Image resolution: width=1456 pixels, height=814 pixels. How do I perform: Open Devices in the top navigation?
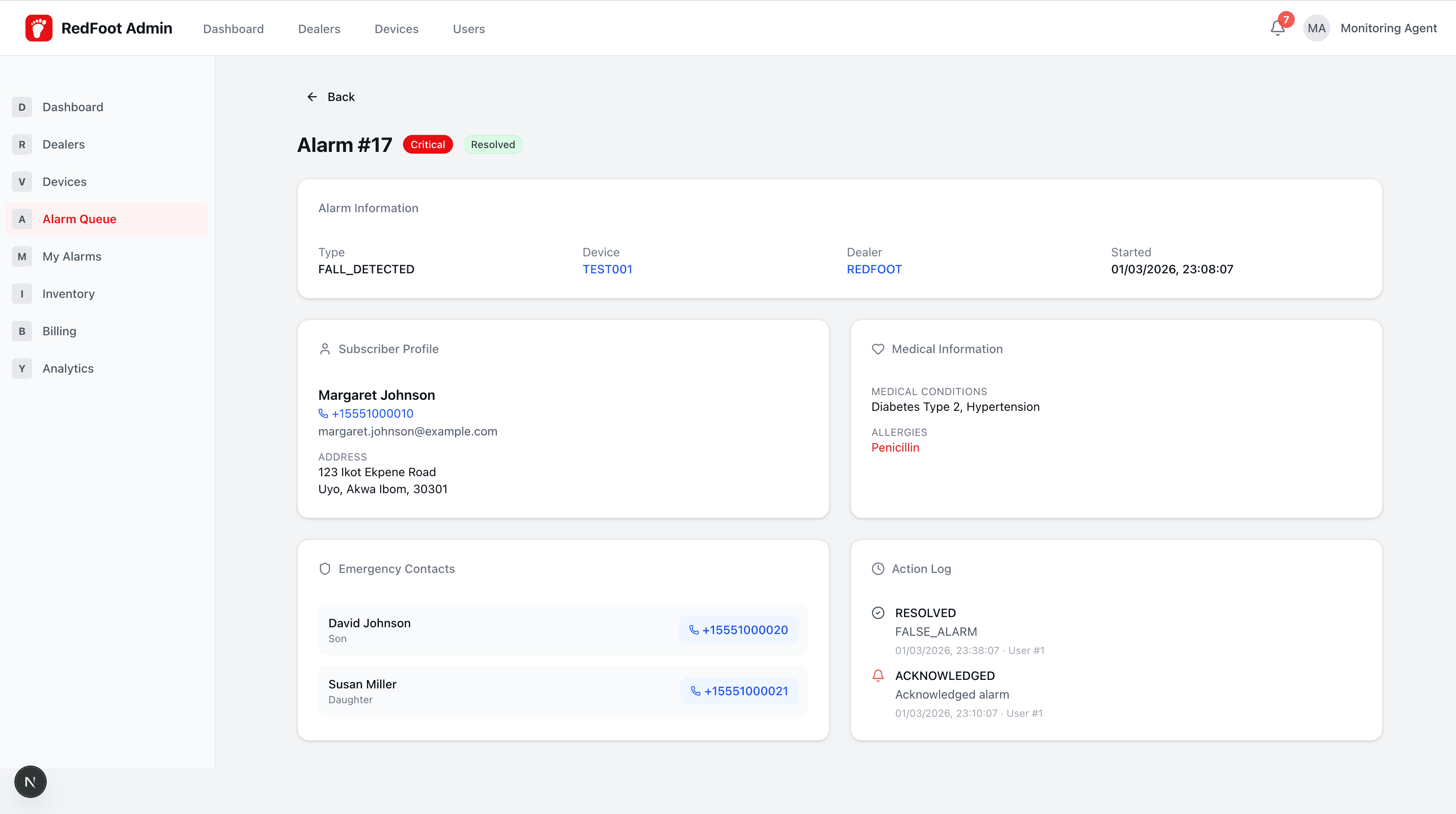[x=396, y=29]
